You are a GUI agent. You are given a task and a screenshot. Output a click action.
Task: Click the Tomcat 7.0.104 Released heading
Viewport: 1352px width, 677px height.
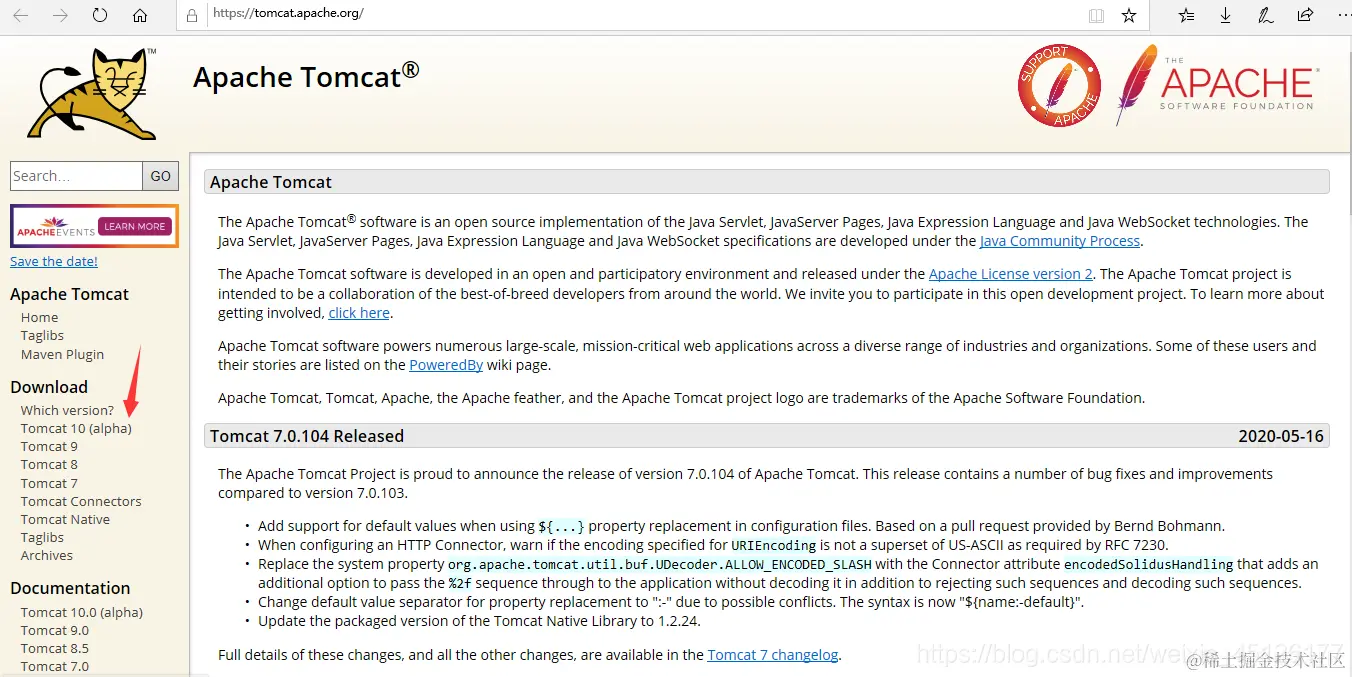click(307, 436)
